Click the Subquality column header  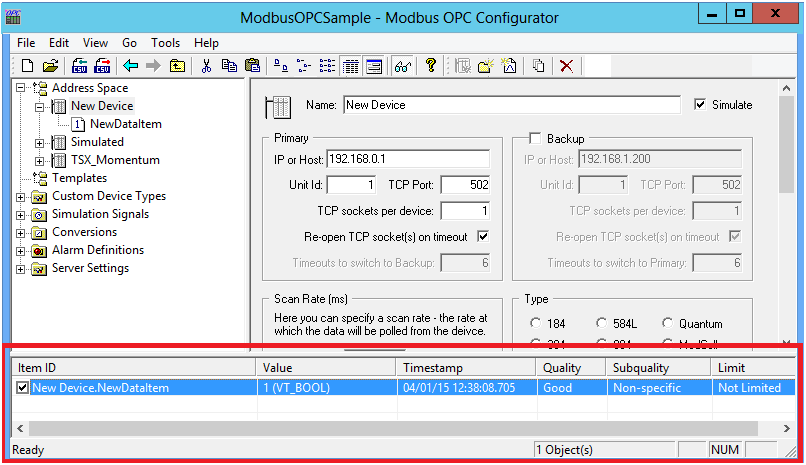coord(658,368)
